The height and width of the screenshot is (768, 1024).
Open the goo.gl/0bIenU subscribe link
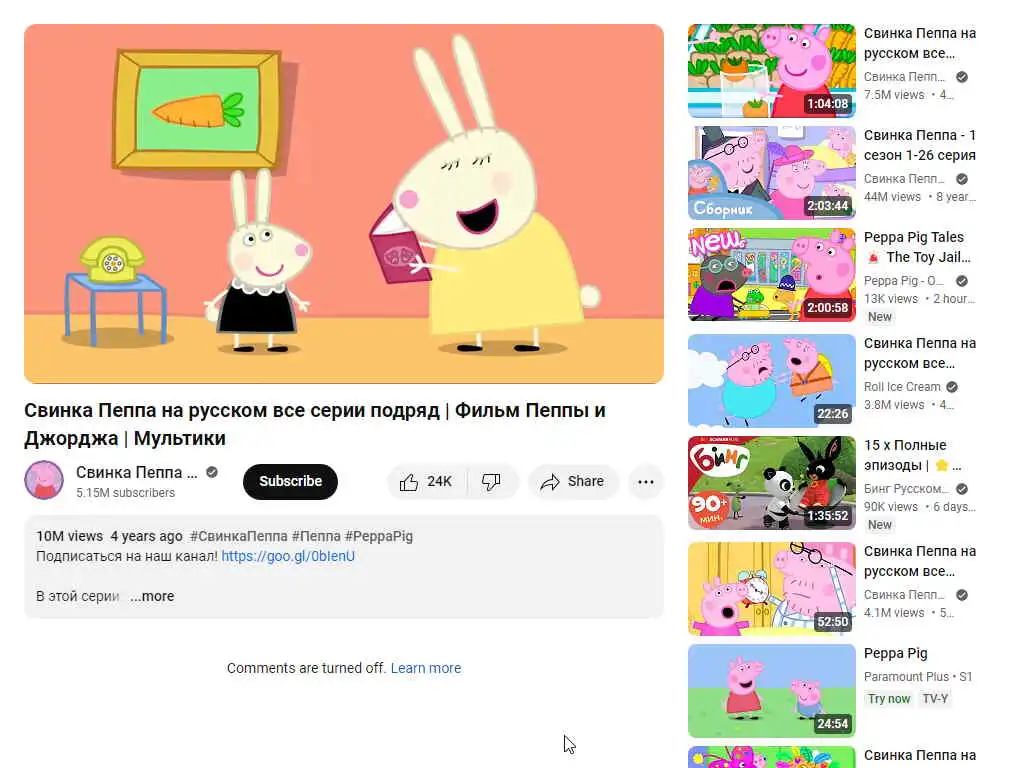[288, 556]
